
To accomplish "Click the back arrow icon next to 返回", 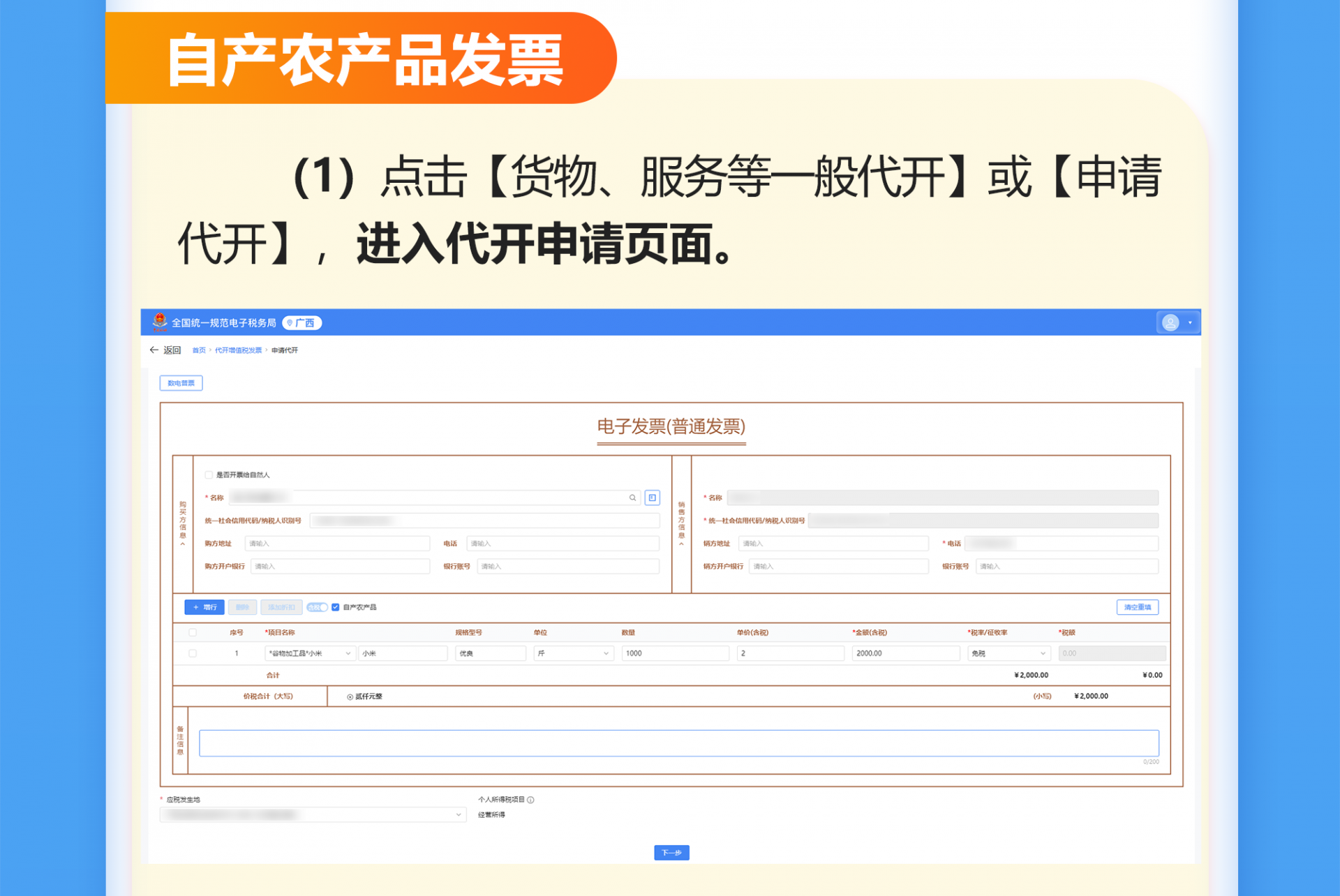I will pos(154,350).
